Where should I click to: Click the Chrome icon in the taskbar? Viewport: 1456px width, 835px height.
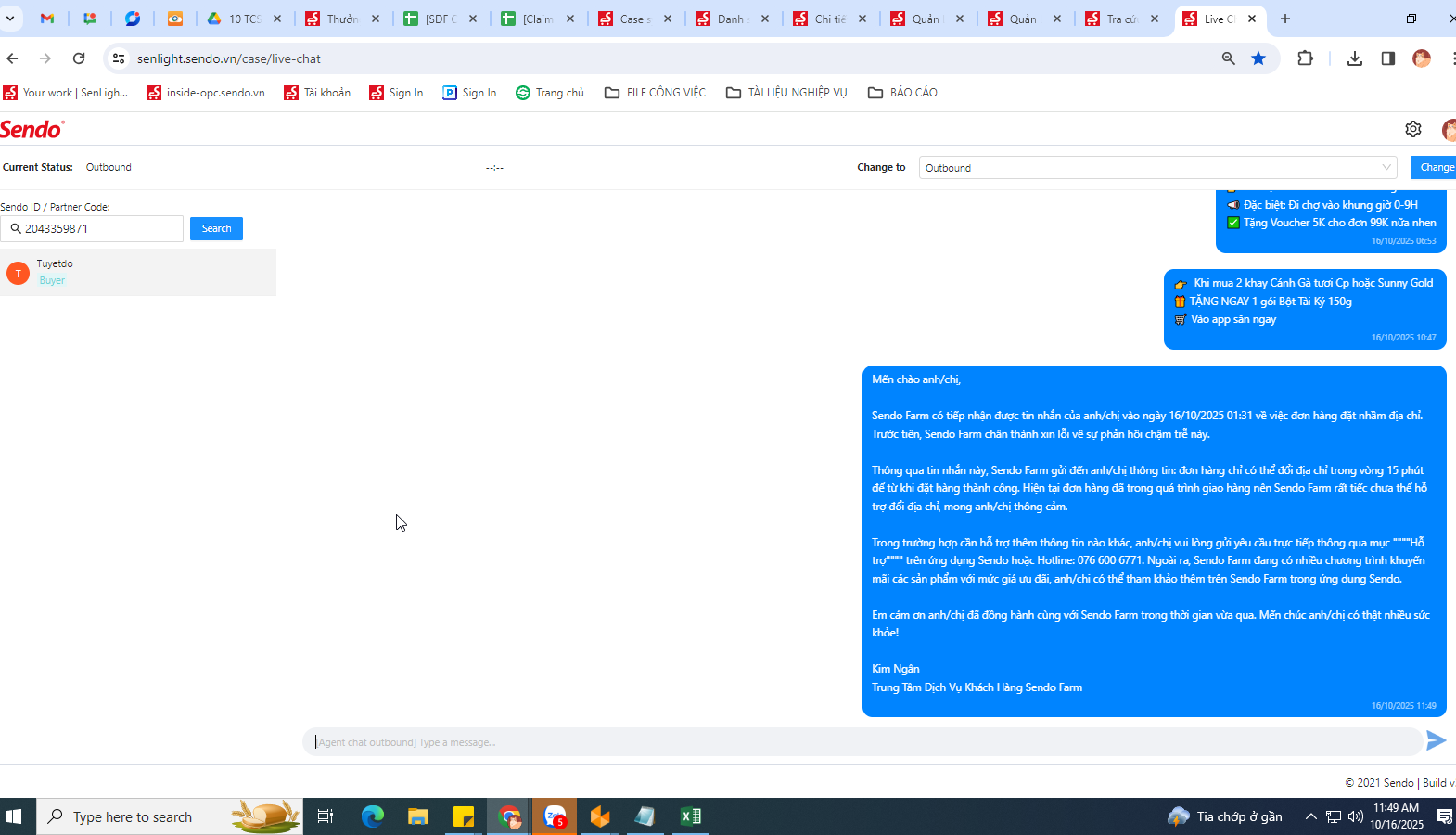(509, 816)
